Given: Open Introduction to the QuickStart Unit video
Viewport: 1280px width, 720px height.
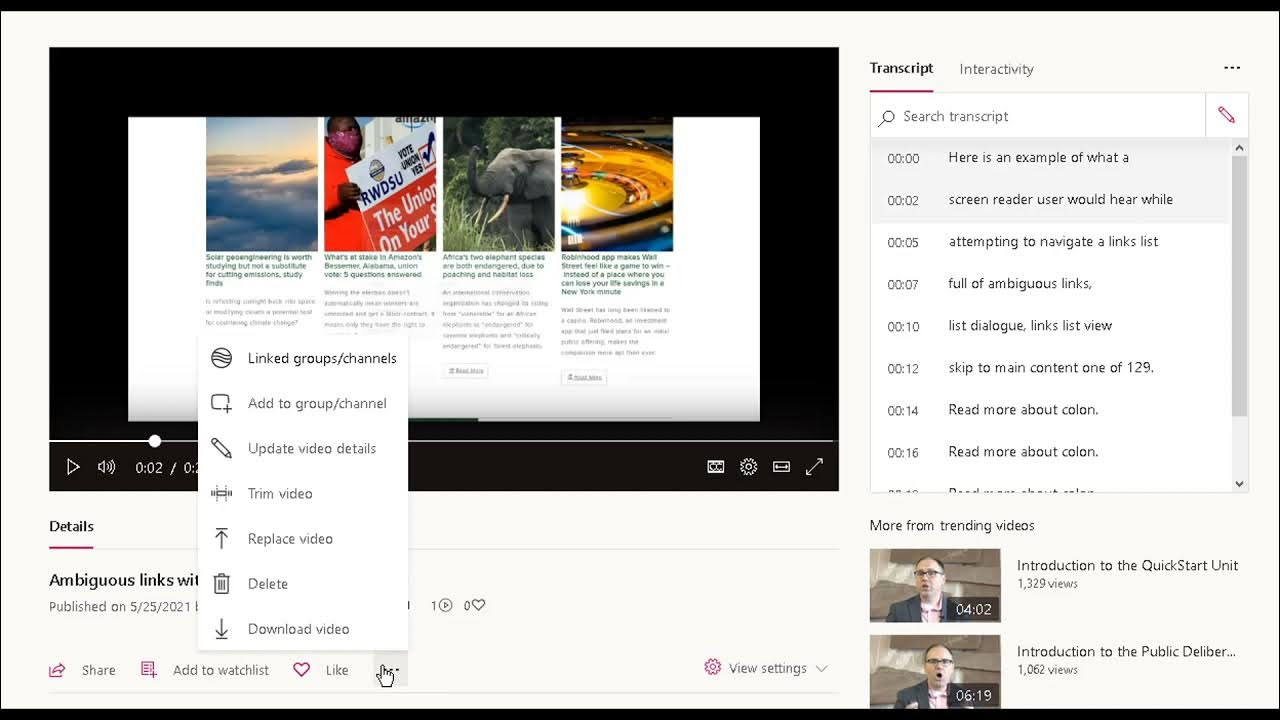Looking at the screenshot, I should point(1127,565).
